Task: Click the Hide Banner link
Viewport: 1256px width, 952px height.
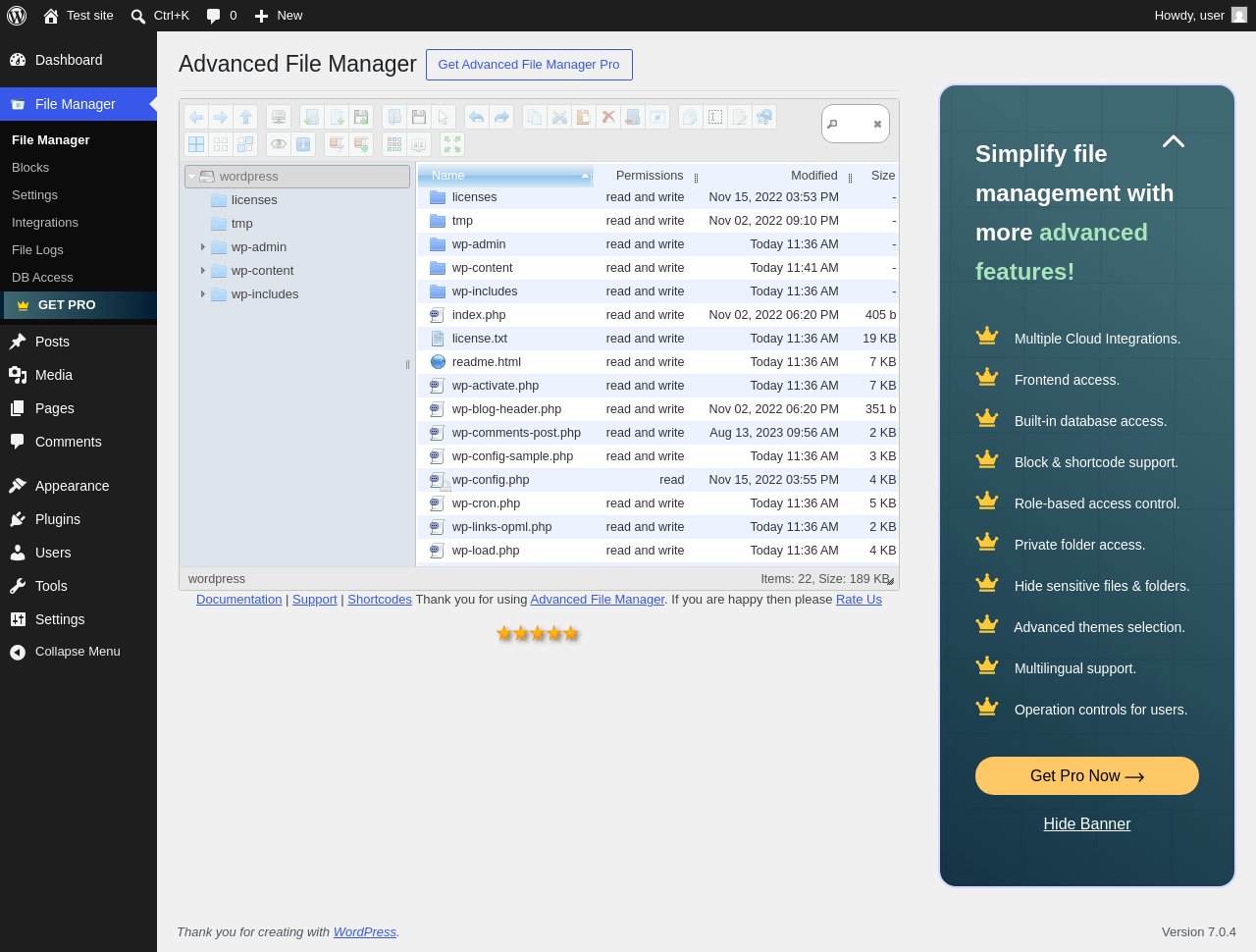Action: [1087, 824]
